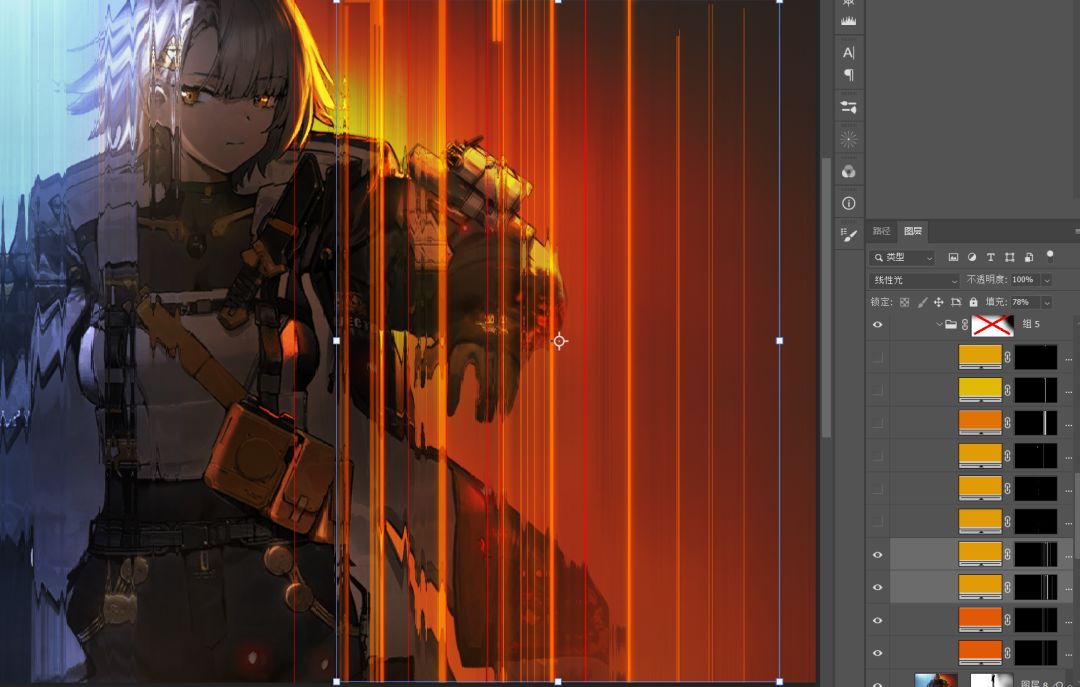Click lock transparent pixels icon

point(904,302)
